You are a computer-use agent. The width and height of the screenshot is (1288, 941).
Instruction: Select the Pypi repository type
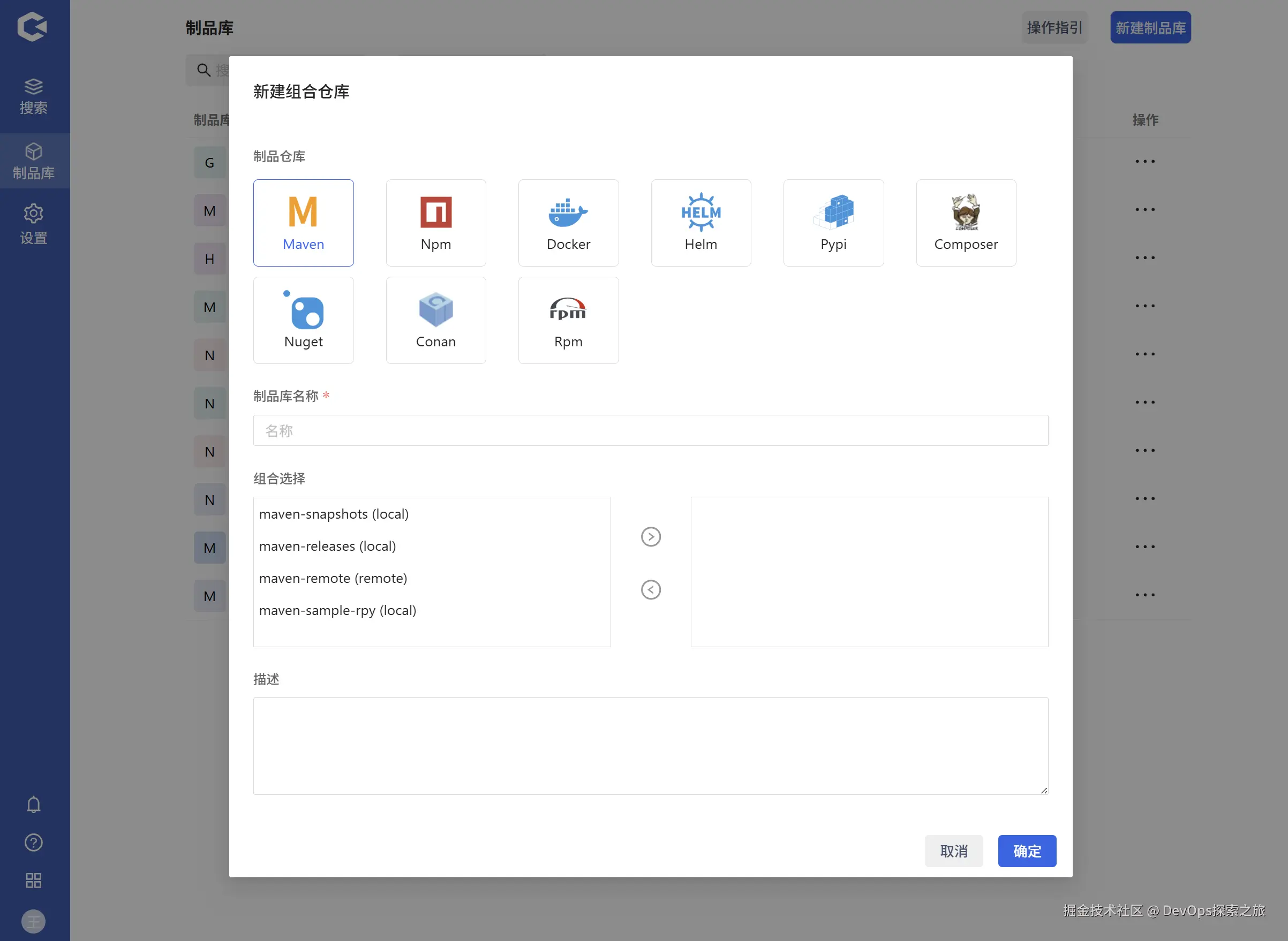click(x=833, y=223)
